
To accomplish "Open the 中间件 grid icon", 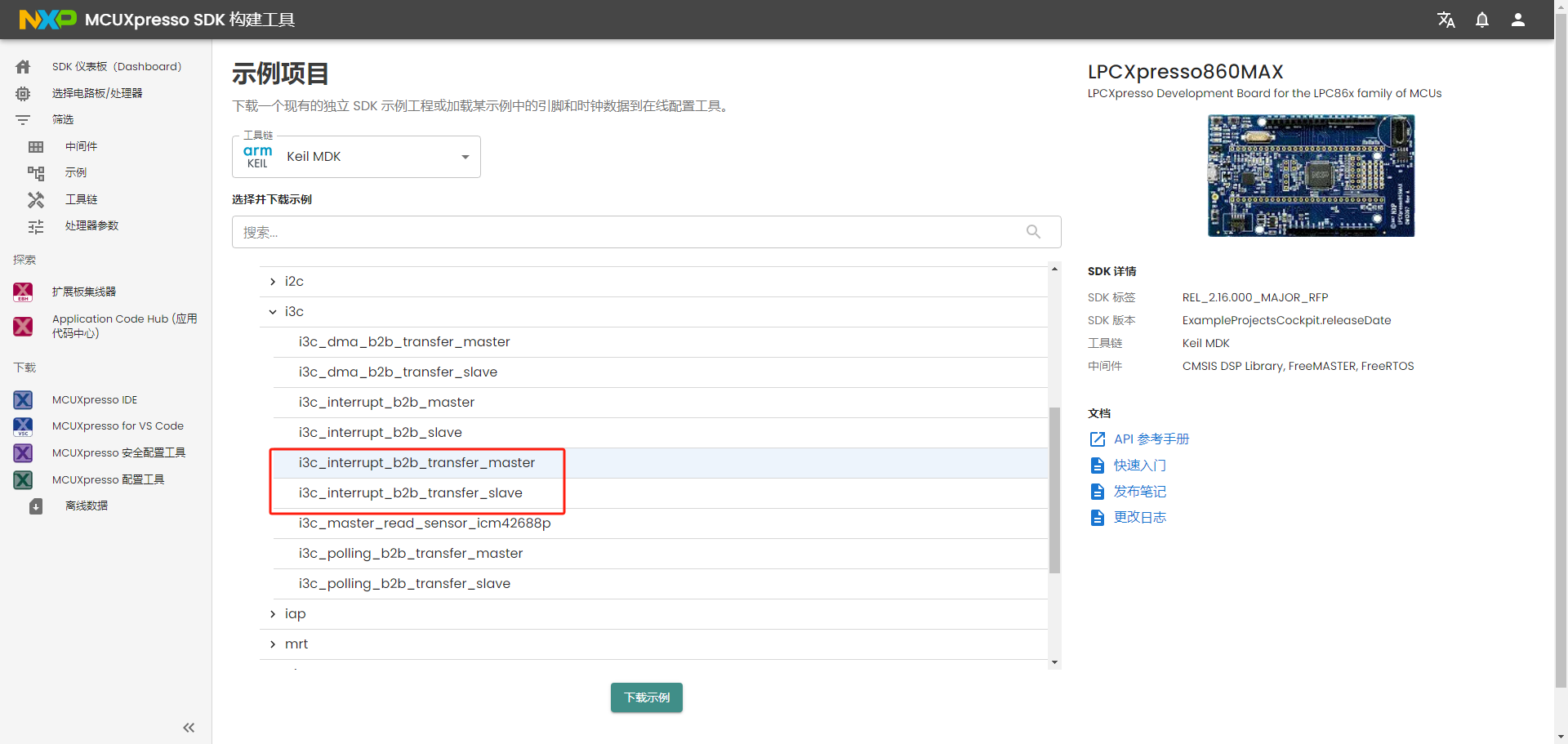I will pos(36,146).
